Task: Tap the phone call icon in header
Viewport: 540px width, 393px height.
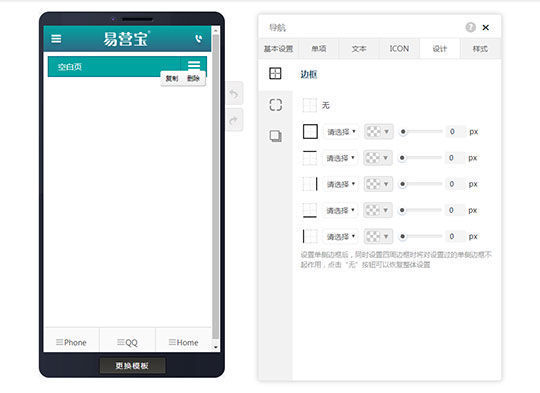Action: pyautogui.click(x=199, y=39)
